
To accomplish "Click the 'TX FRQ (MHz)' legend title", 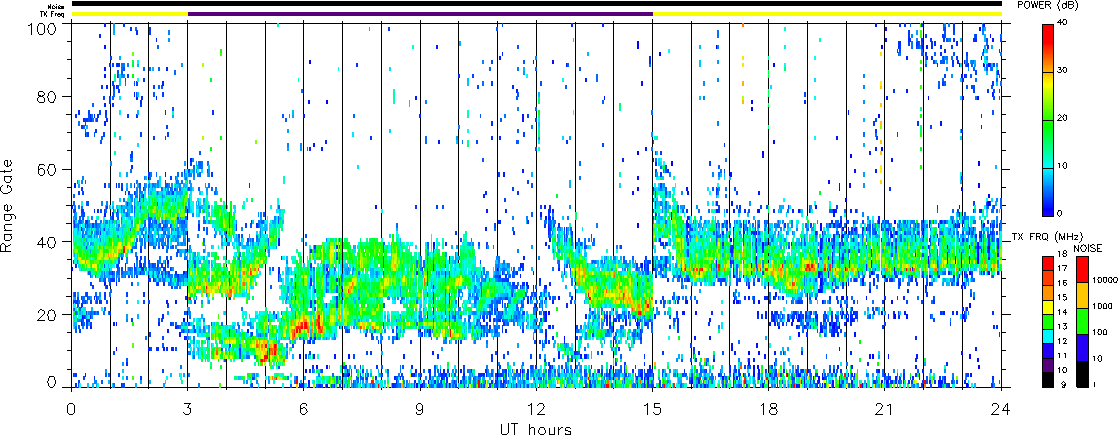I will pos(1046,236).
